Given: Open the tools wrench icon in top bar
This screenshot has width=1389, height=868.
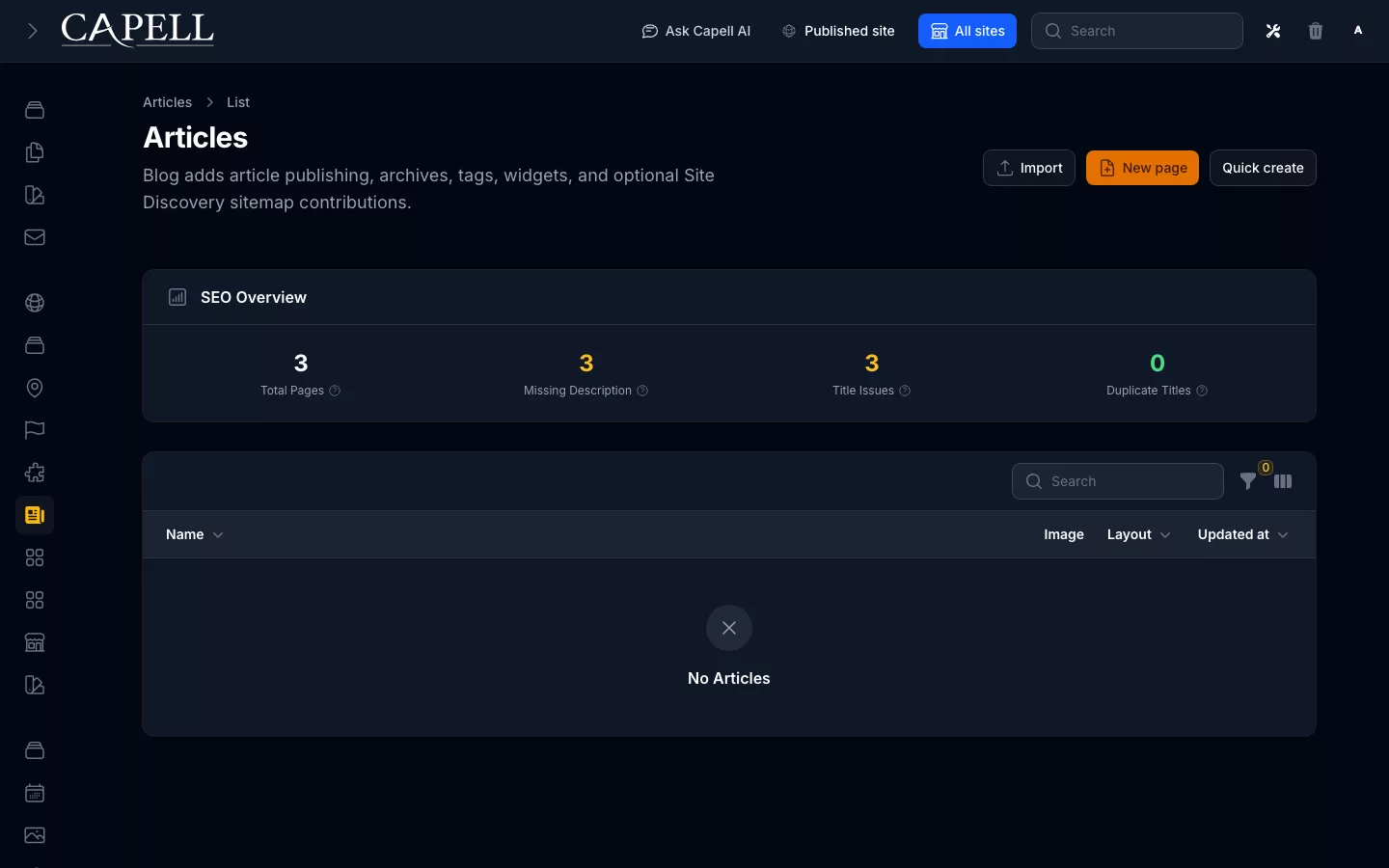Looking at the screenshot, I should tap(1273, 31).
